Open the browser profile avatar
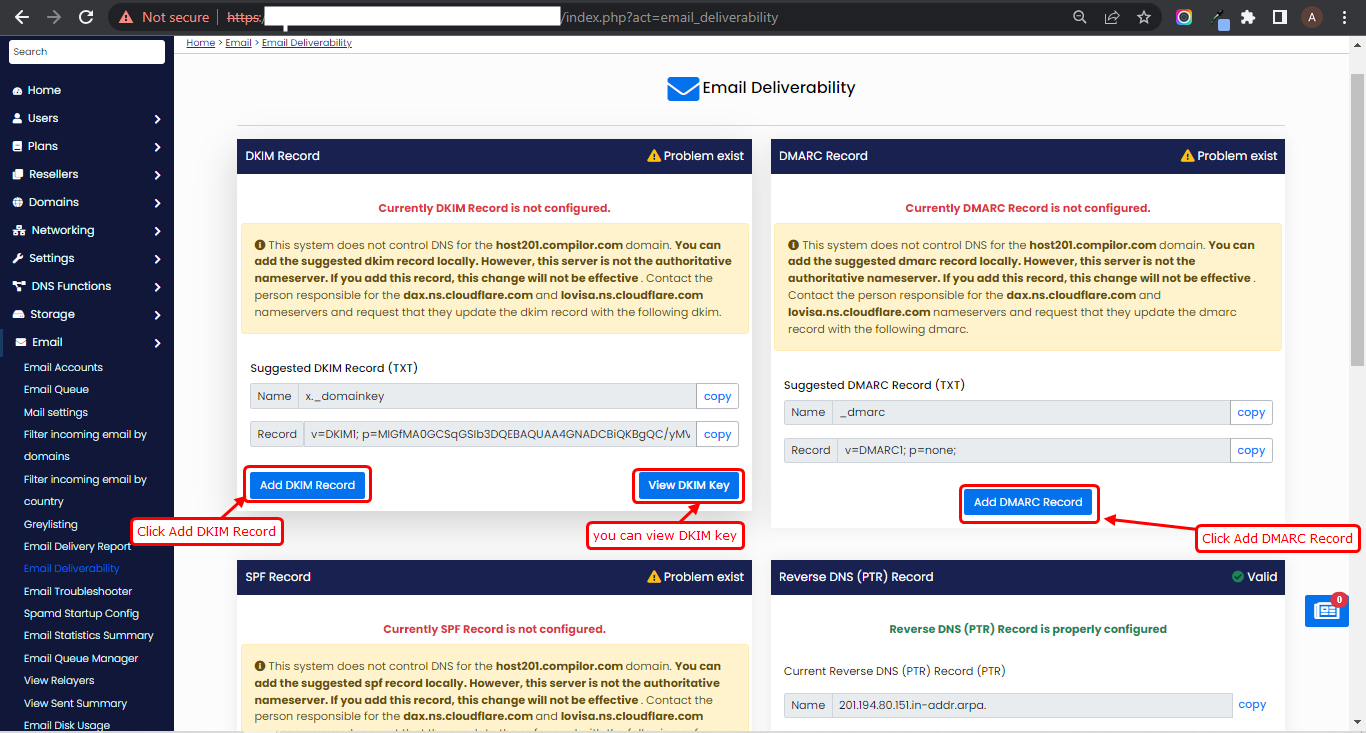 (1311, 17)
